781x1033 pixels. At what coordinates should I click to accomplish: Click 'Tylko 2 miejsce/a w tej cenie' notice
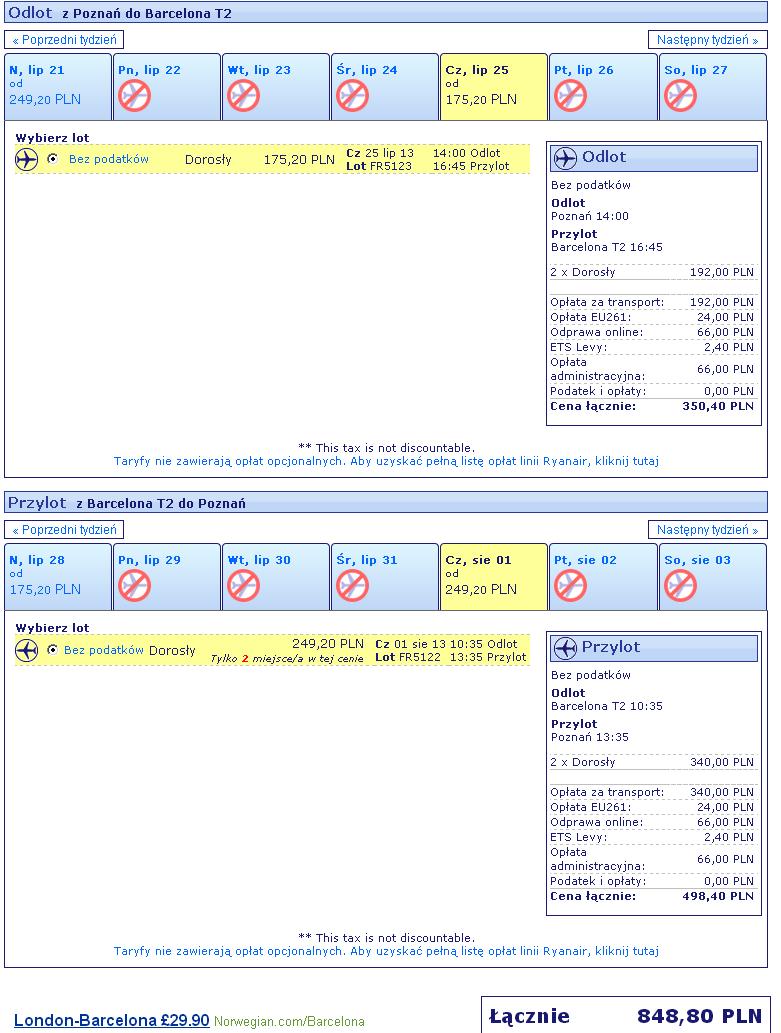[x=287, y=658]
